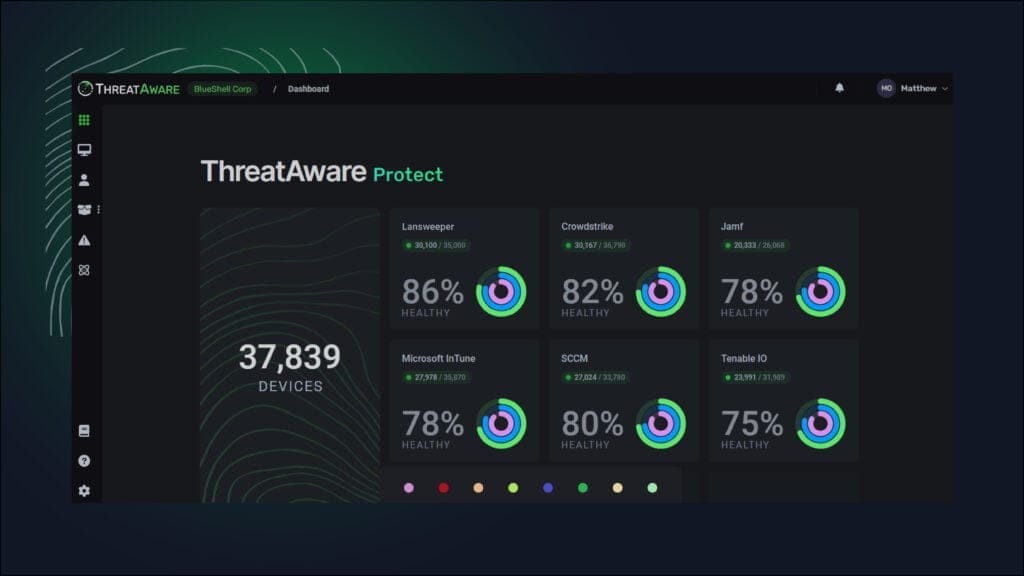Image resolution: width=1024 pixels, height=576 pixels.
Task: Click the 30,167 Crowdstrike count badge
Action: click(594, 246)
